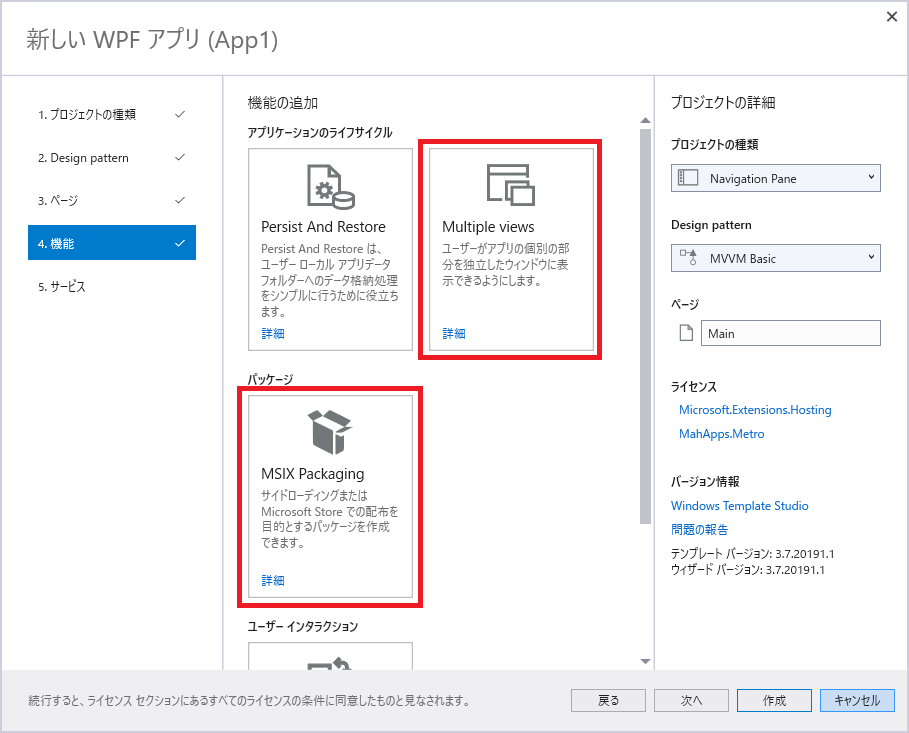Click the 戻る button
The image size is (909, 733).
click(x=608, y=701)
